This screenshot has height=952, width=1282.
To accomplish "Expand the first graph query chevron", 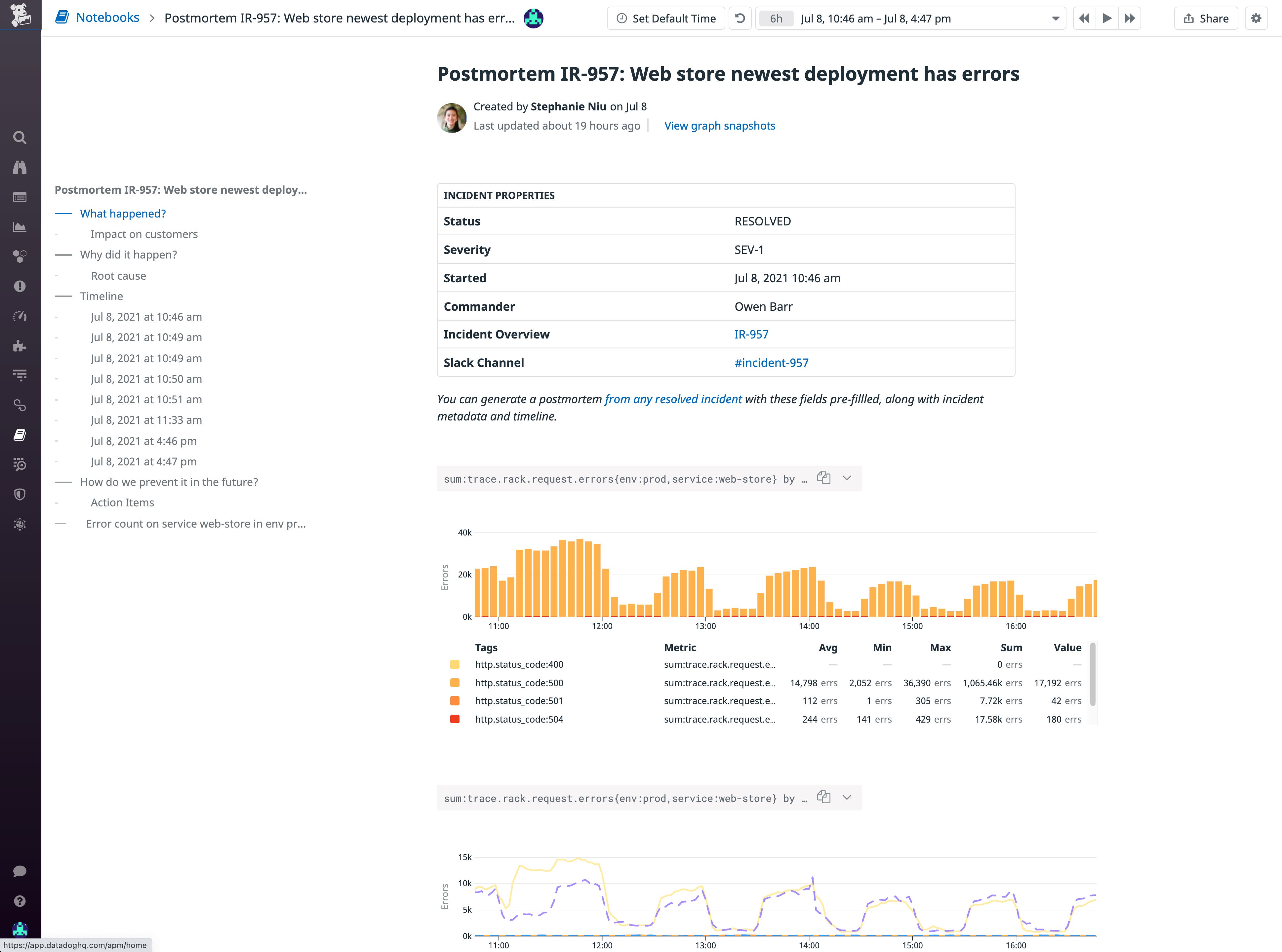I will (x=846, y=478).
